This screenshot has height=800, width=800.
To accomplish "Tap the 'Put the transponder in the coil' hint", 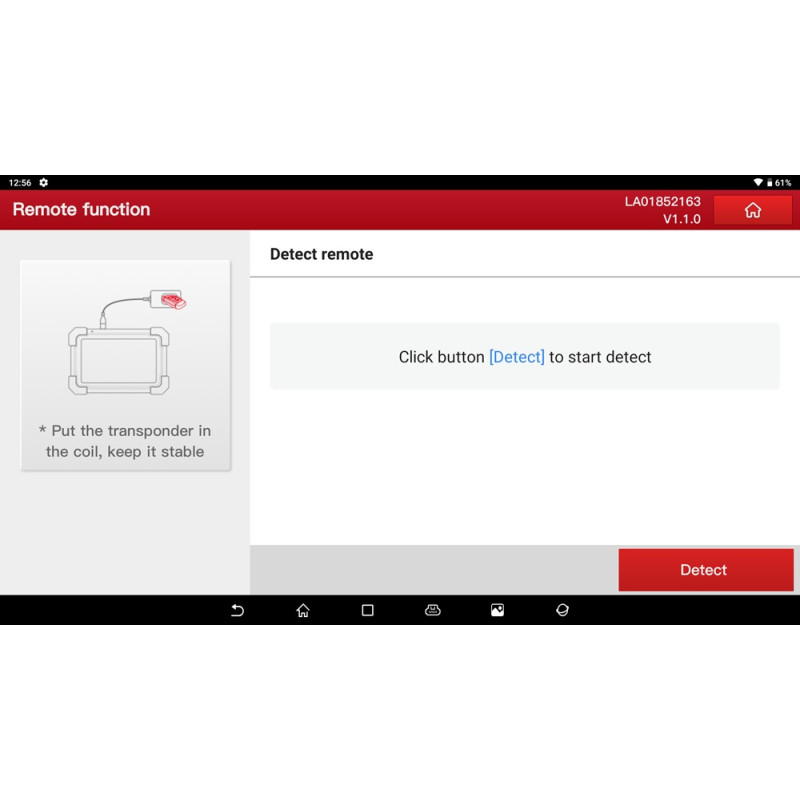I will [126, 441].
